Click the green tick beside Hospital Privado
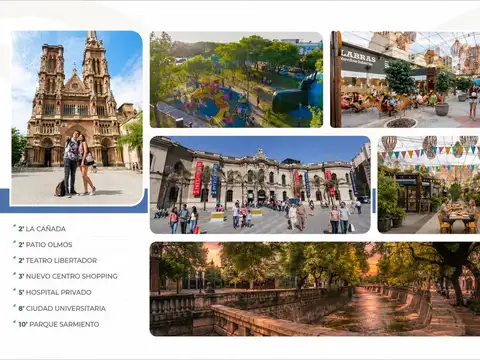This screenshot has width=480, height=360. (14, 290)
